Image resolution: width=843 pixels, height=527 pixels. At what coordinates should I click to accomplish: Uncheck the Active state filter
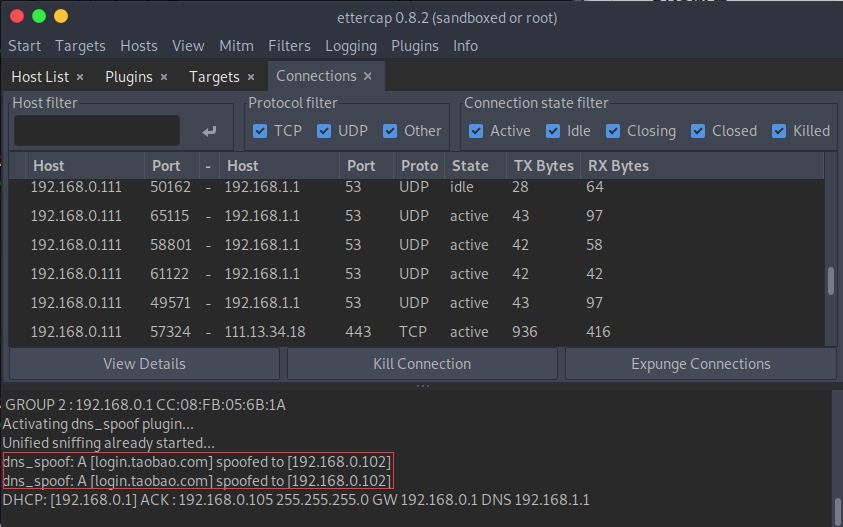click(x=476, y=131)
